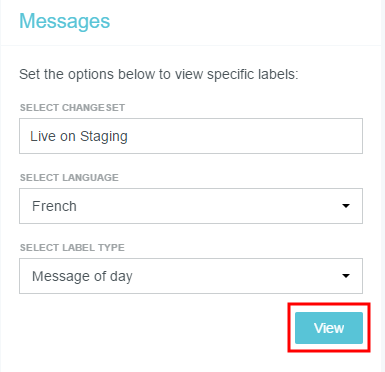
Task: Click the SELECT LABEL TYPE label
Action: tap(72, 248)
